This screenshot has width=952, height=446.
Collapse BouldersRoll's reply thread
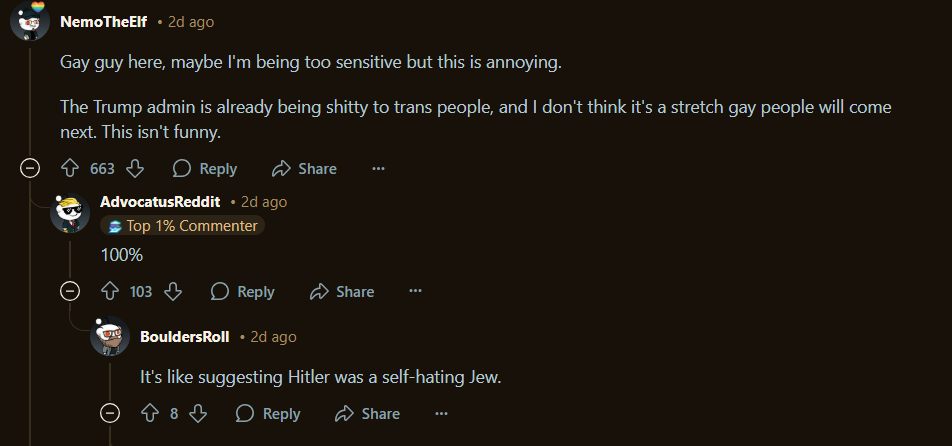click(110, 413)
